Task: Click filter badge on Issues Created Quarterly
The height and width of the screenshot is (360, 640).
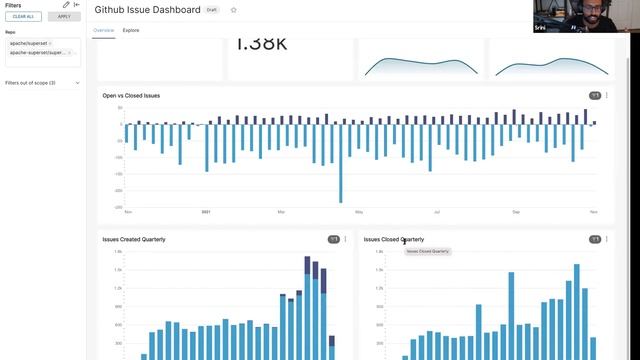Action: coord(334,239)
